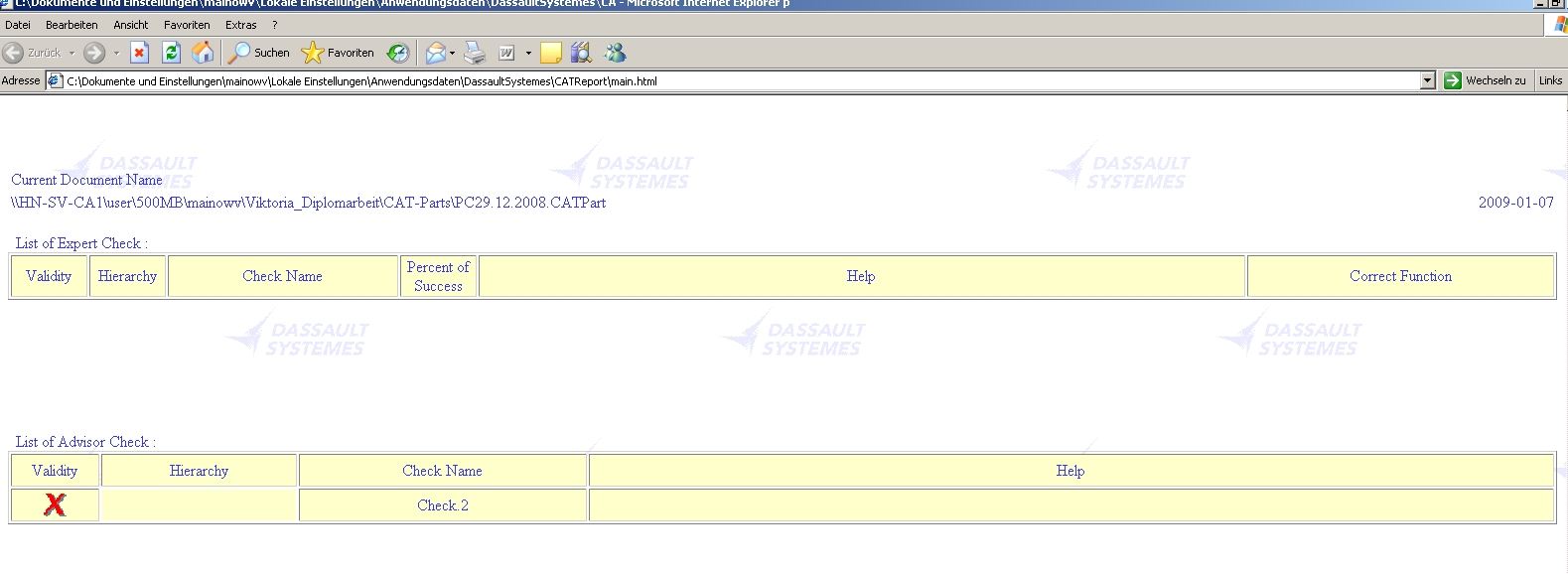This screenshot has height=574, width=1568.
Task: Click the Zurück back arrow button
Action: pos(33,53)
